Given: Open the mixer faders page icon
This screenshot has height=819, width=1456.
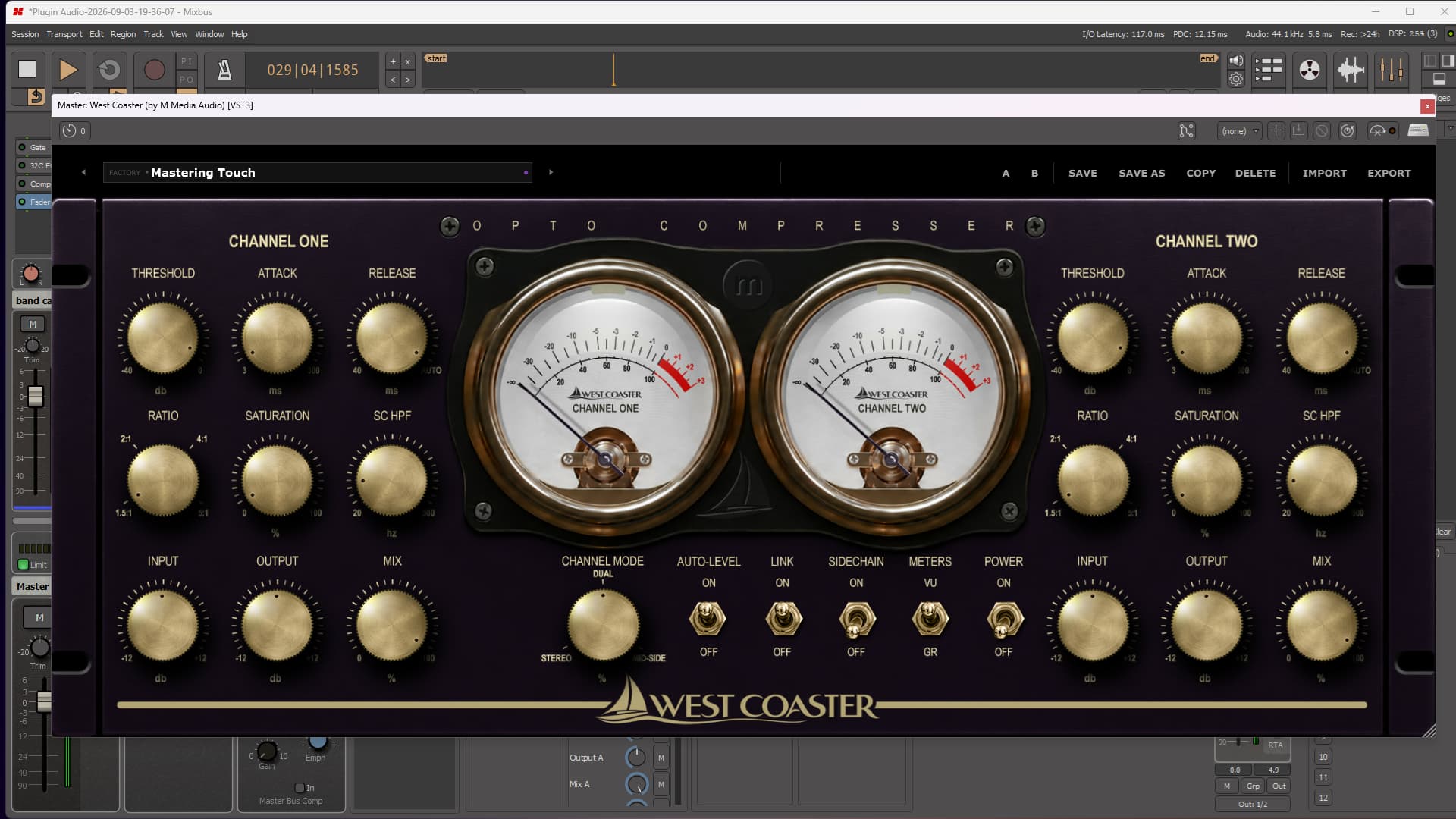Looking at the screenshot, I should [1392, 70].
